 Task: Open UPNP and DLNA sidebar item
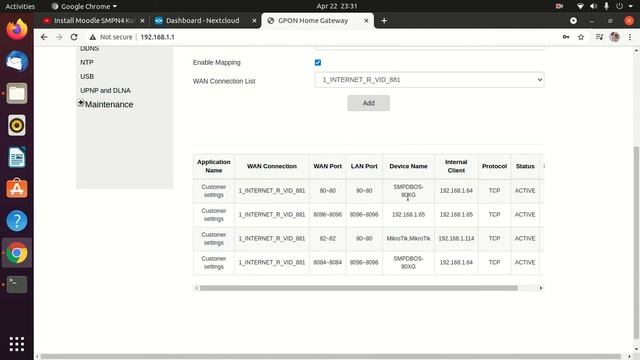coord(105,90)
